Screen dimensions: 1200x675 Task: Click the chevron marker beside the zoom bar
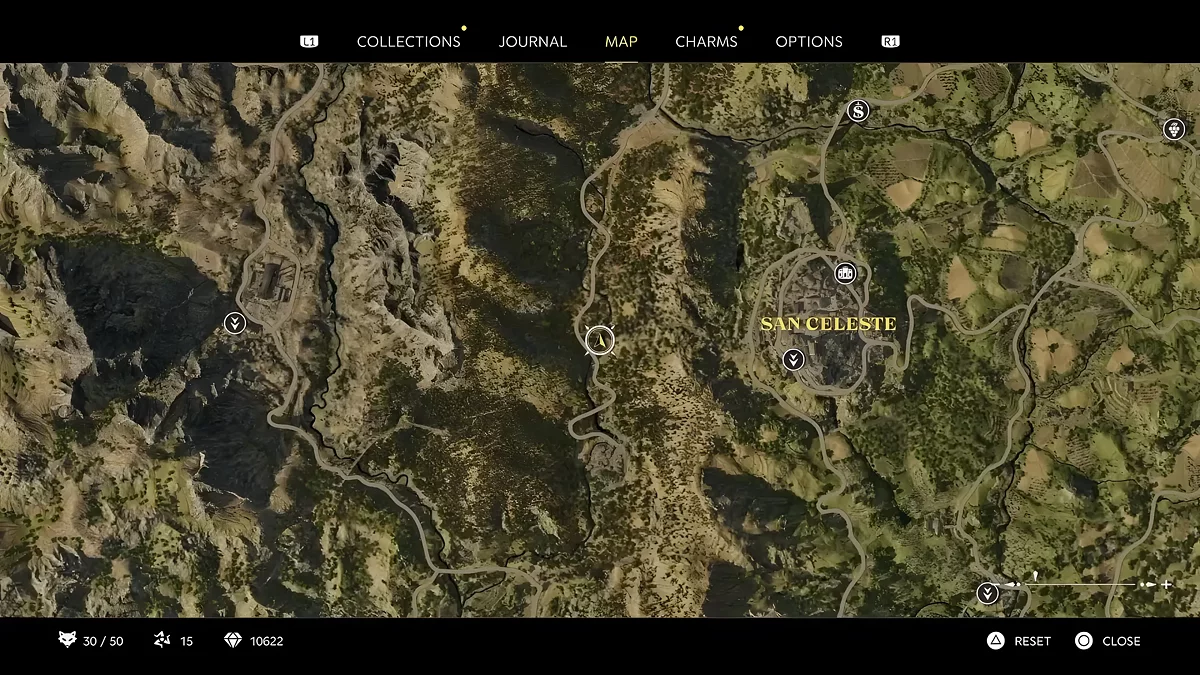[x=987, y=594]
